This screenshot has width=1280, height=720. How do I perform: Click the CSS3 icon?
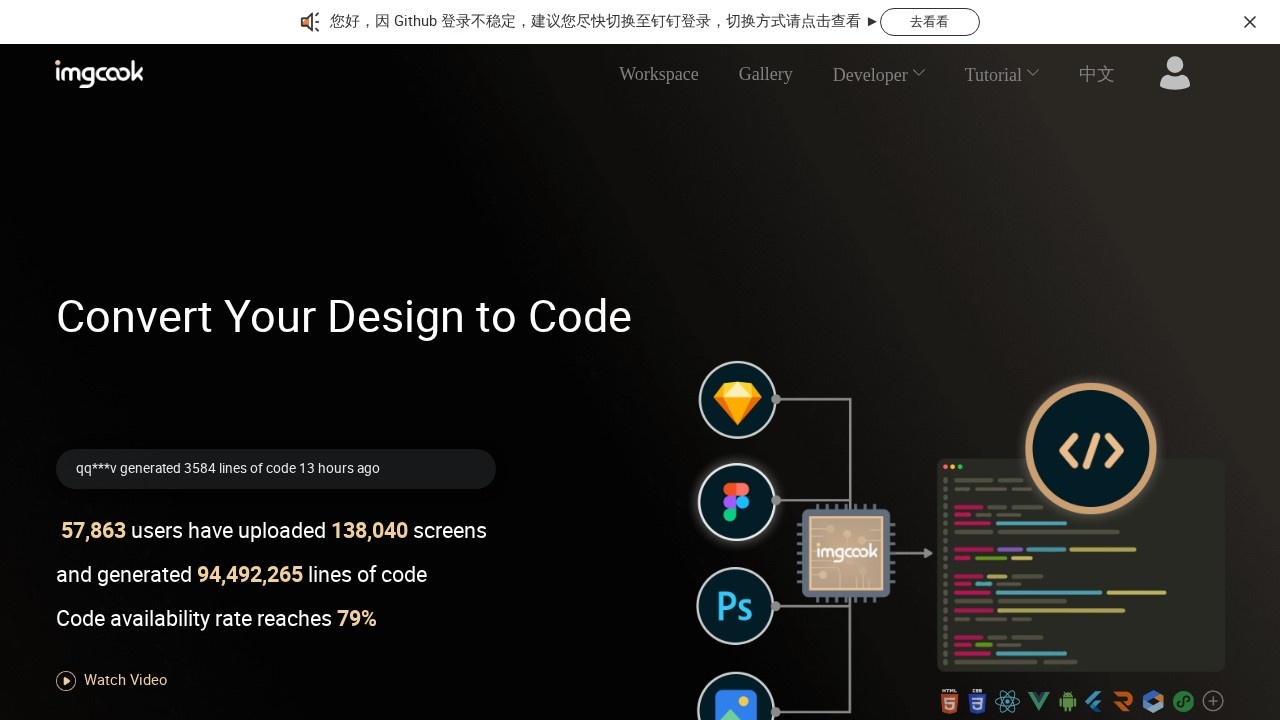tap(977, 701)
